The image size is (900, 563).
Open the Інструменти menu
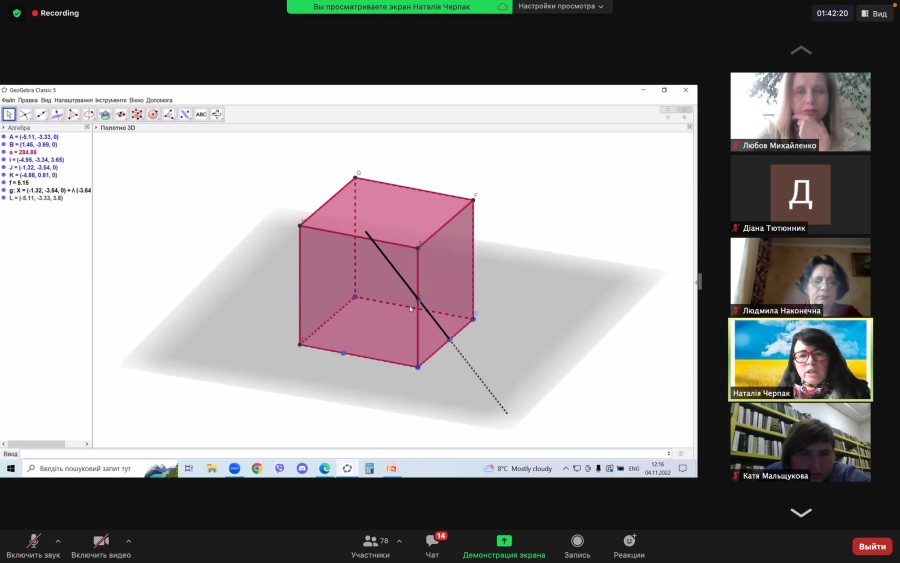click(110, 100)
